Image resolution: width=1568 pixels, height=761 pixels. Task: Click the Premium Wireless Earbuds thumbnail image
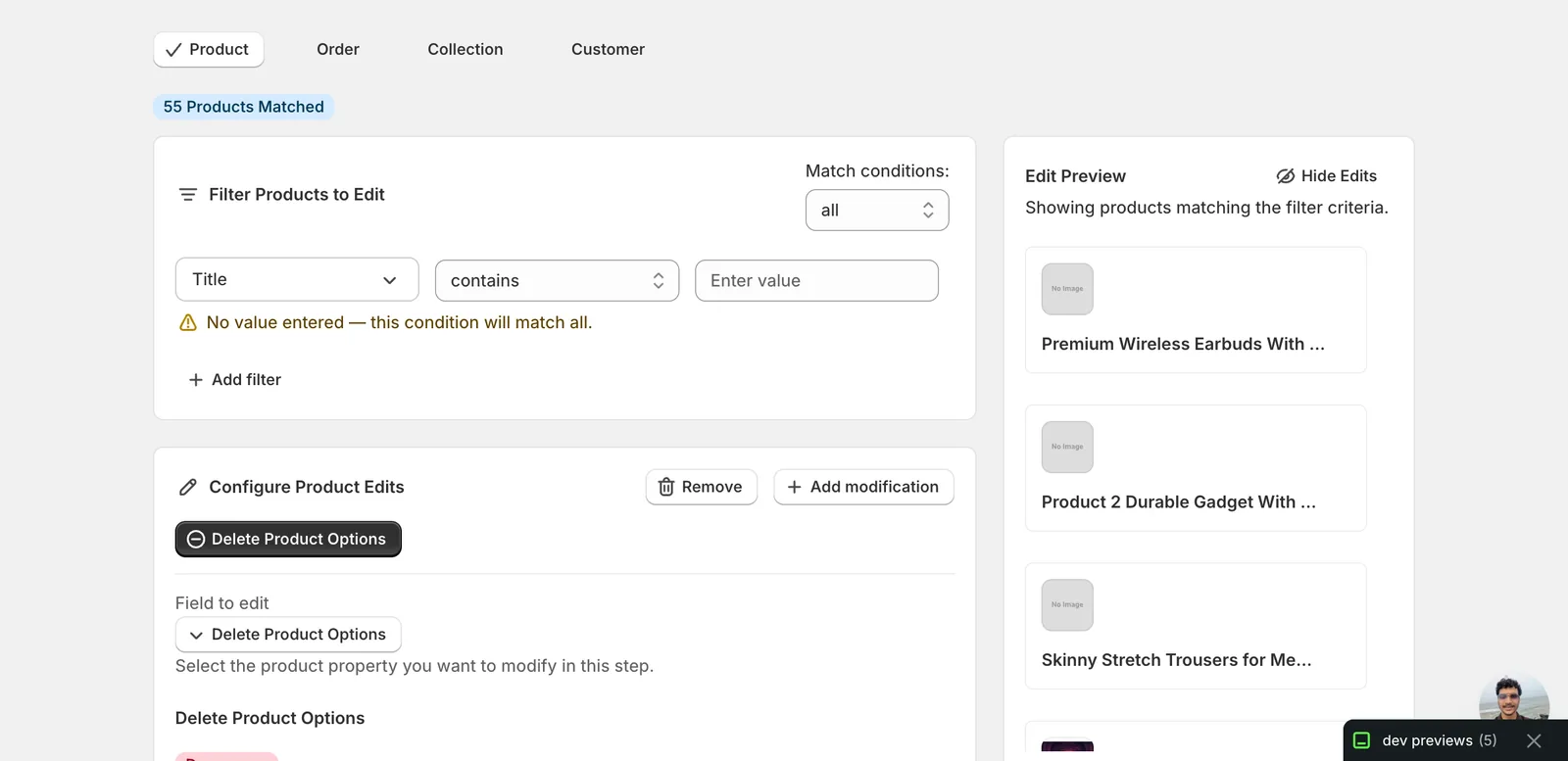click(x=1067, y=289)
